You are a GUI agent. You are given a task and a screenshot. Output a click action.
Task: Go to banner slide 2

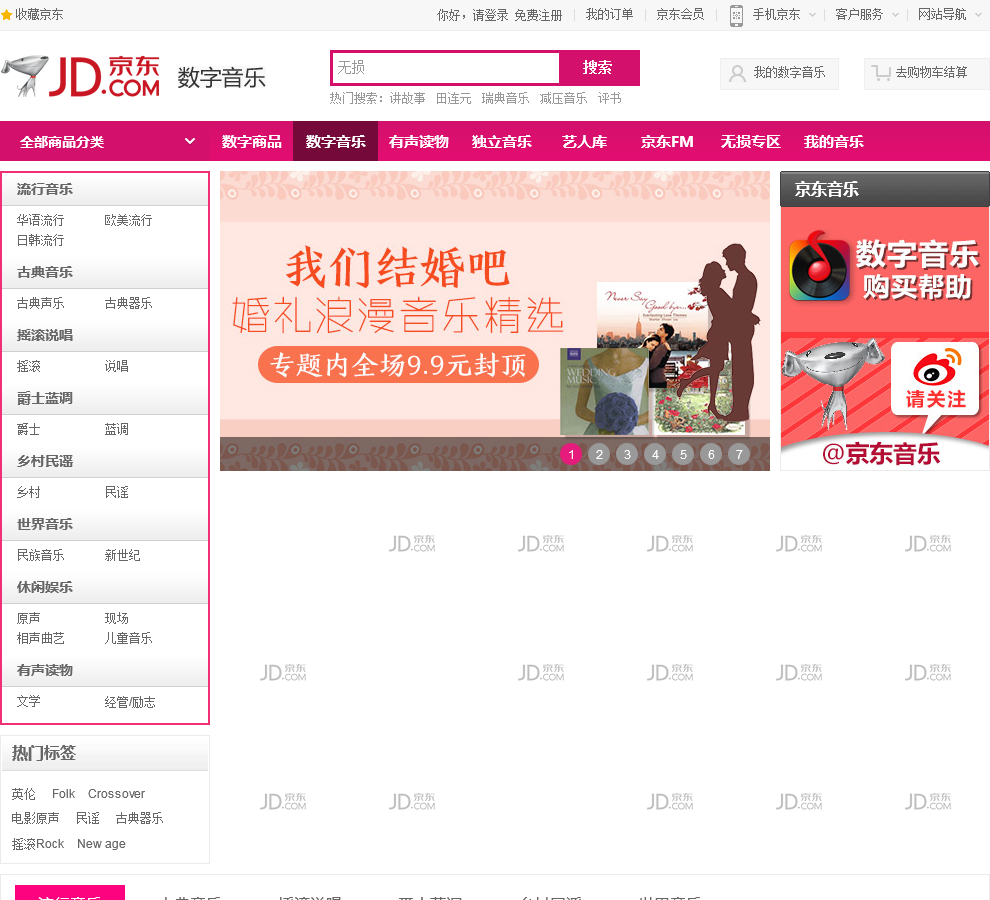pos(599,454)
